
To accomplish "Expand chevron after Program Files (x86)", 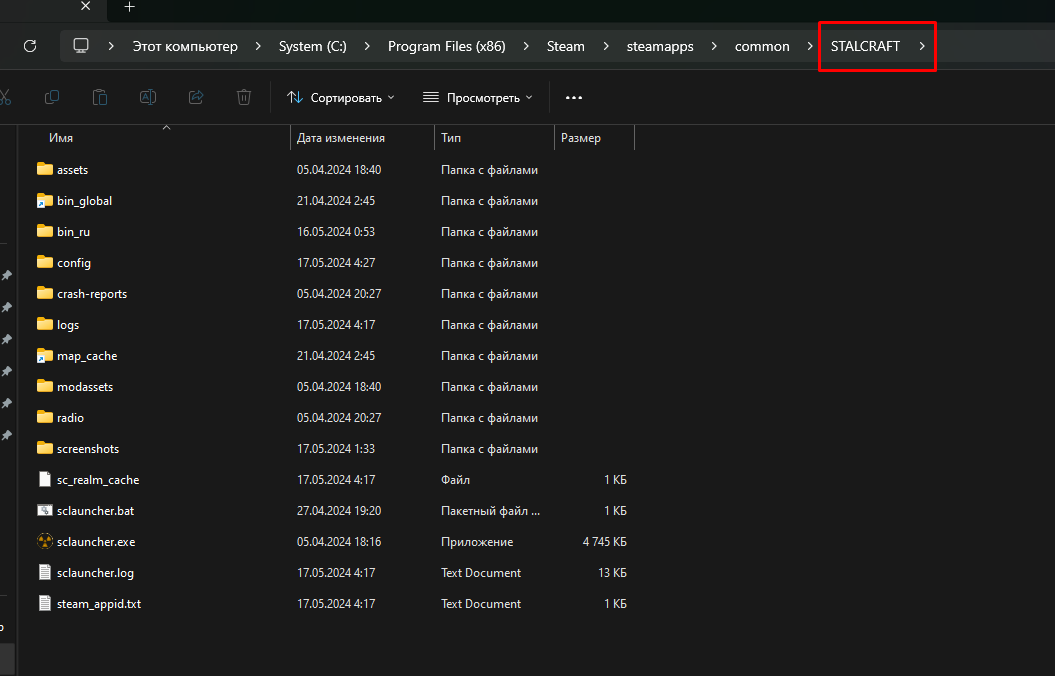I will tap(525, 46).
